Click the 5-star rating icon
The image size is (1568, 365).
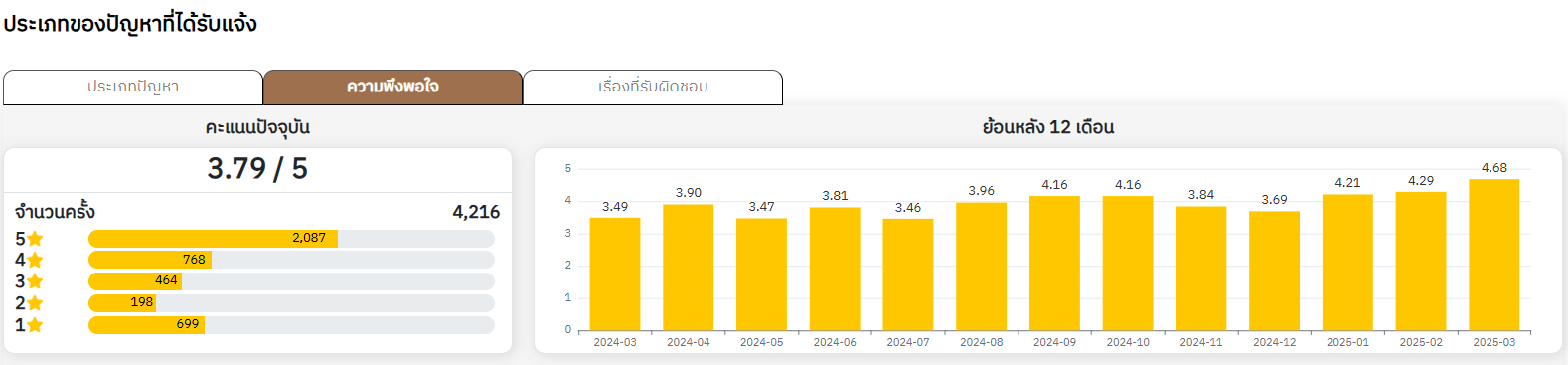click(35, 239)
